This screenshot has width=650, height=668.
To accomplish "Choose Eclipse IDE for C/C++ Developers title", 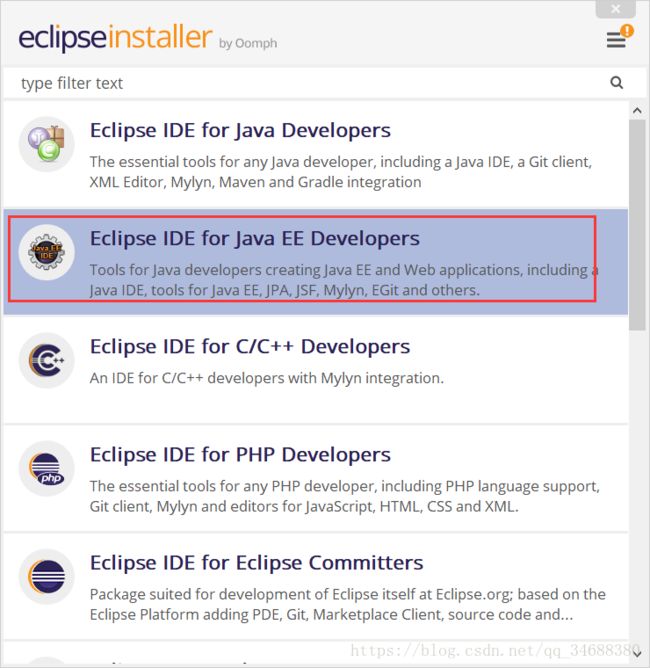I will pyautogui.click(x=250, y=347).
